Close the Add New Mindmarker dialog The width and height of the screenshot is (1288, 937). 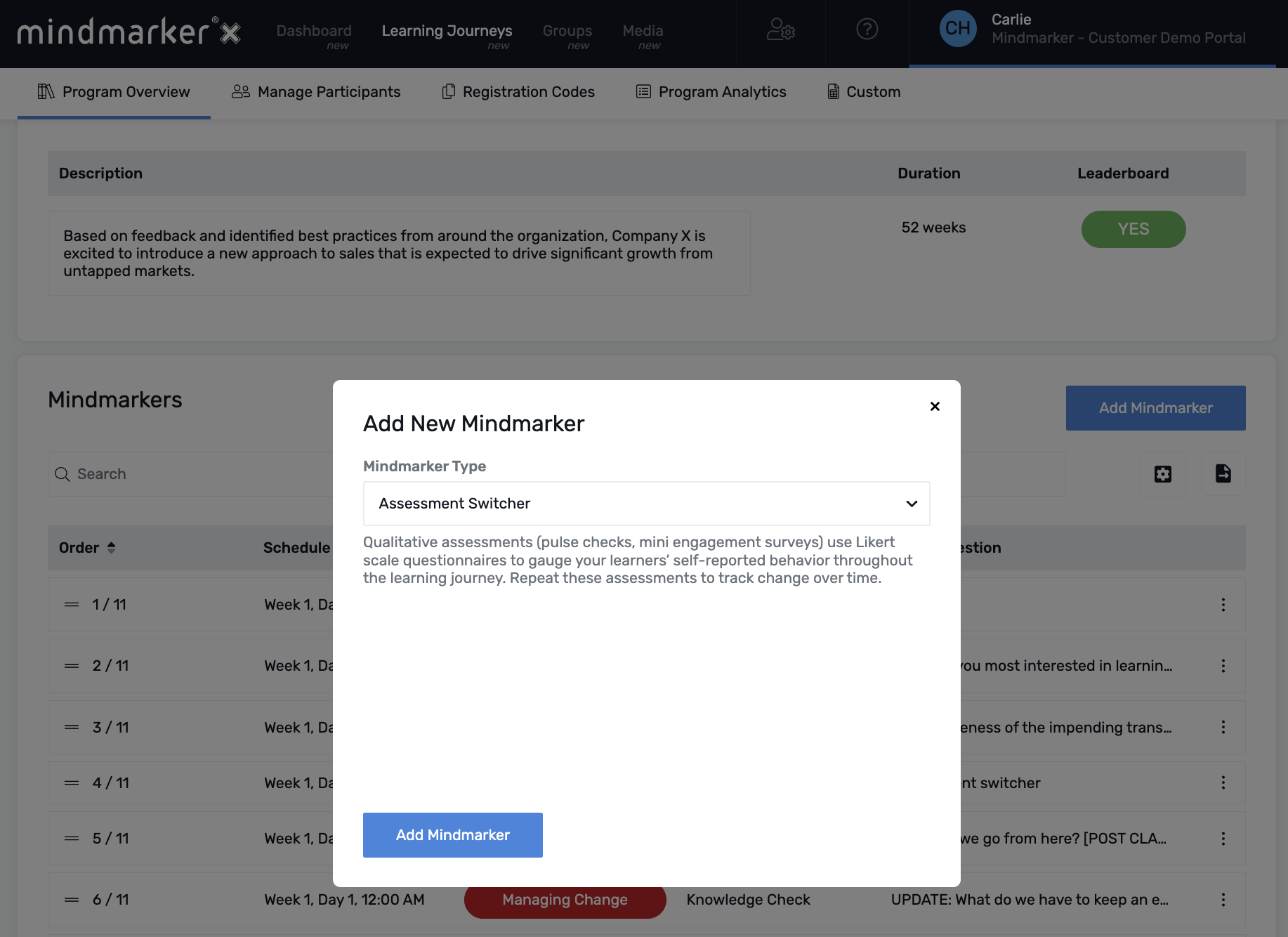935,406
